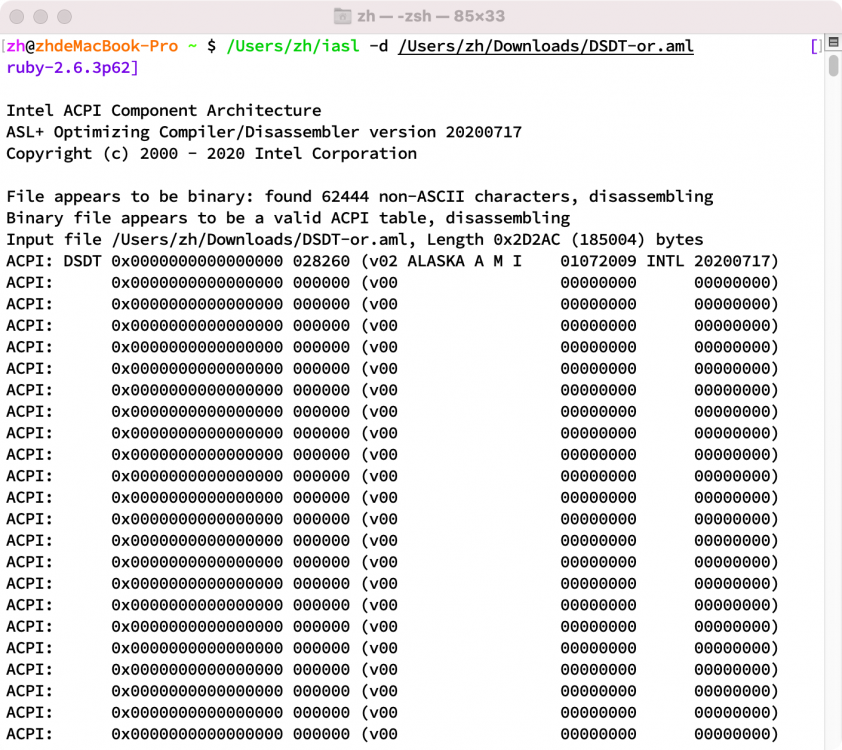Click '(v02' on the DSDT line
The height and width of the screenshot is (750, 842).
click(379, 261)
